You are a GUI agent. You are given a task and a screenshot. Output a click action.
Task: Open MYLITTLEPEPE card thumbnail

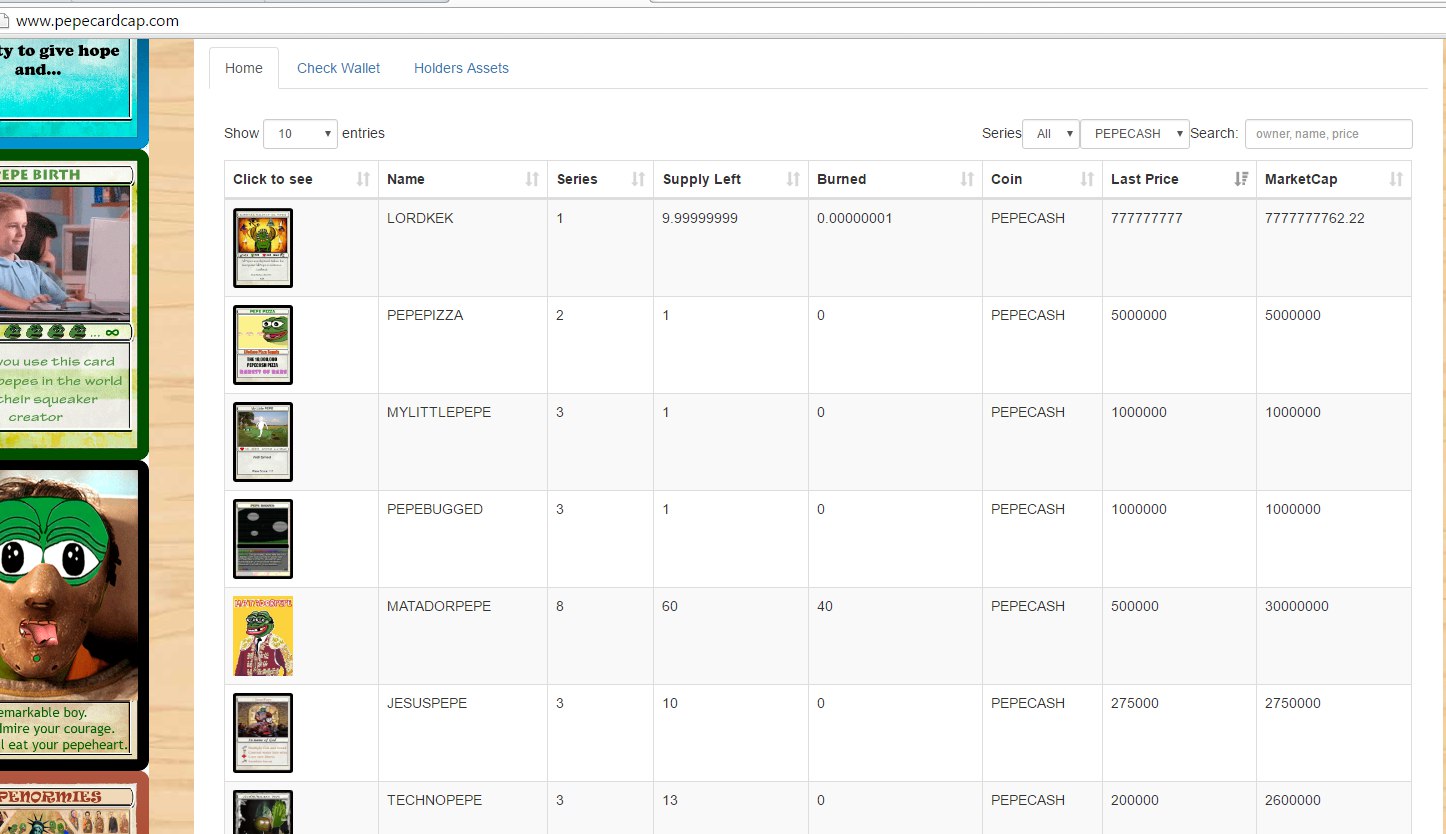pos(263,442)
